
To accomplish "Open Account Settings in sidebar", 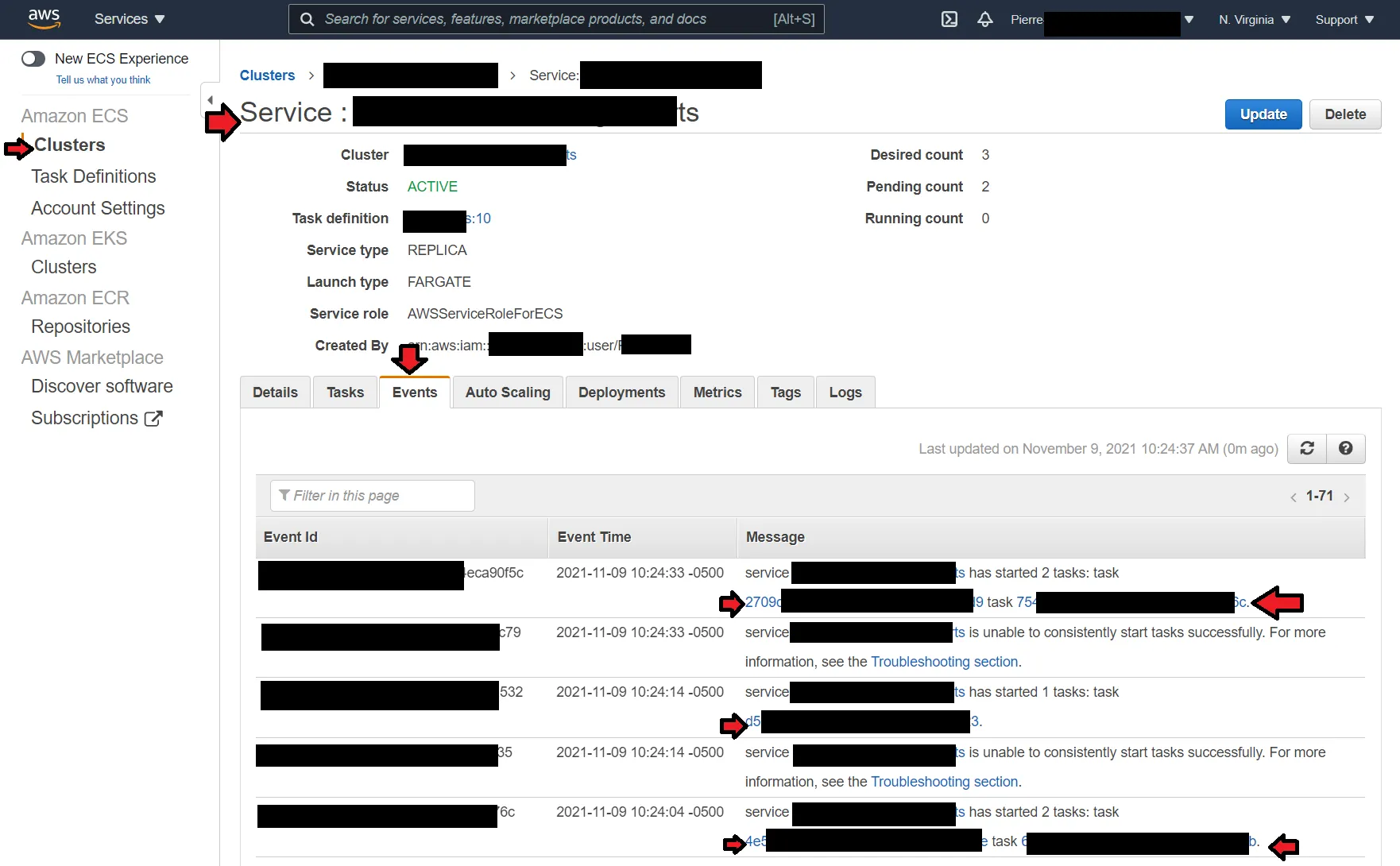I will click(x=98, y=208).
